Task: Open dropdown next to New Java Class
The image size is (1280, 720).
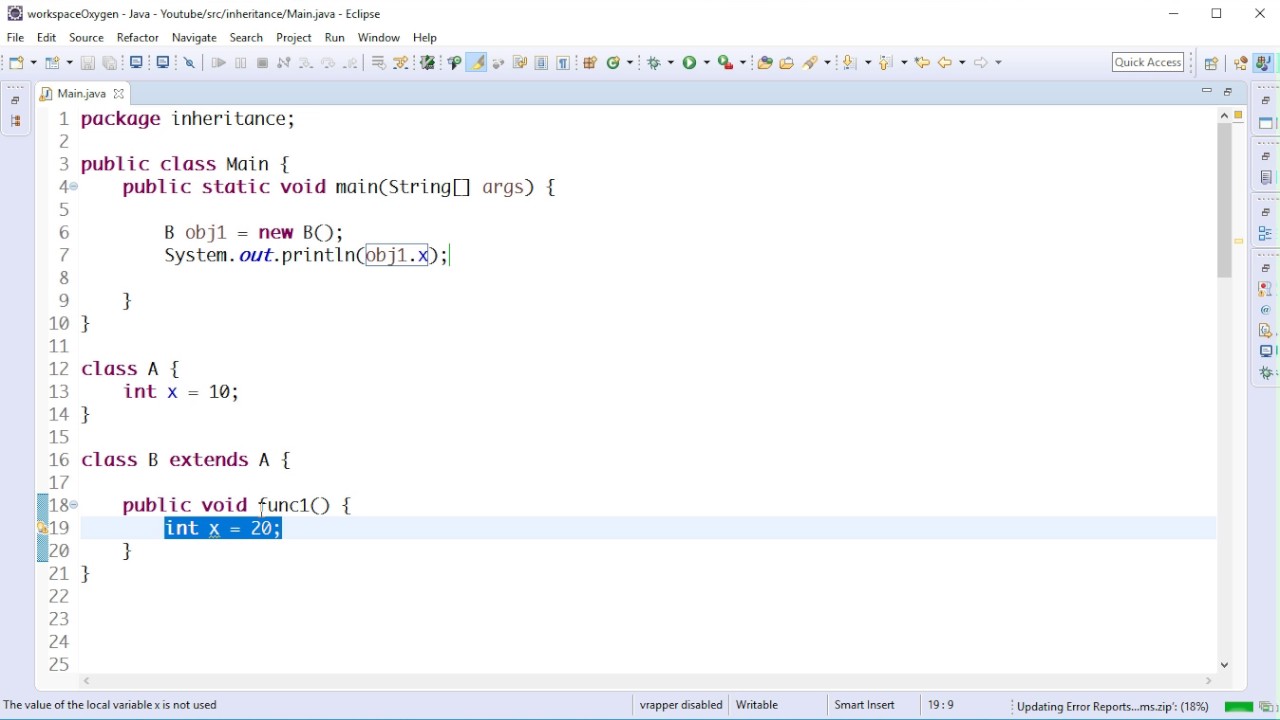Action: 630,62
